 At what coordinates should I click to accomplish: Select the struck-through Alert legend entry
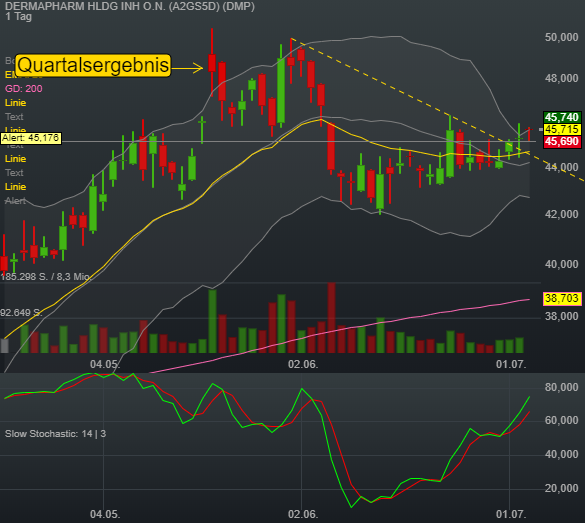tap(15, 201)
